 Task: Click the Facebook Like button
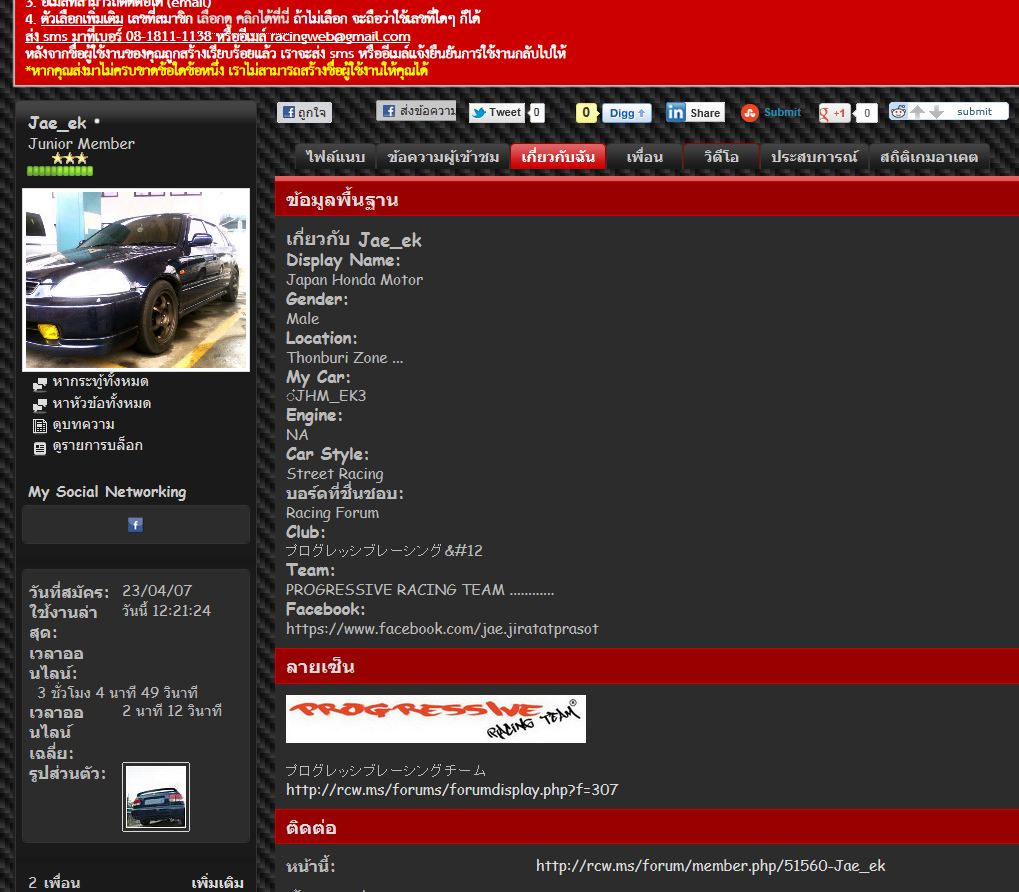(x=304, y=113)
